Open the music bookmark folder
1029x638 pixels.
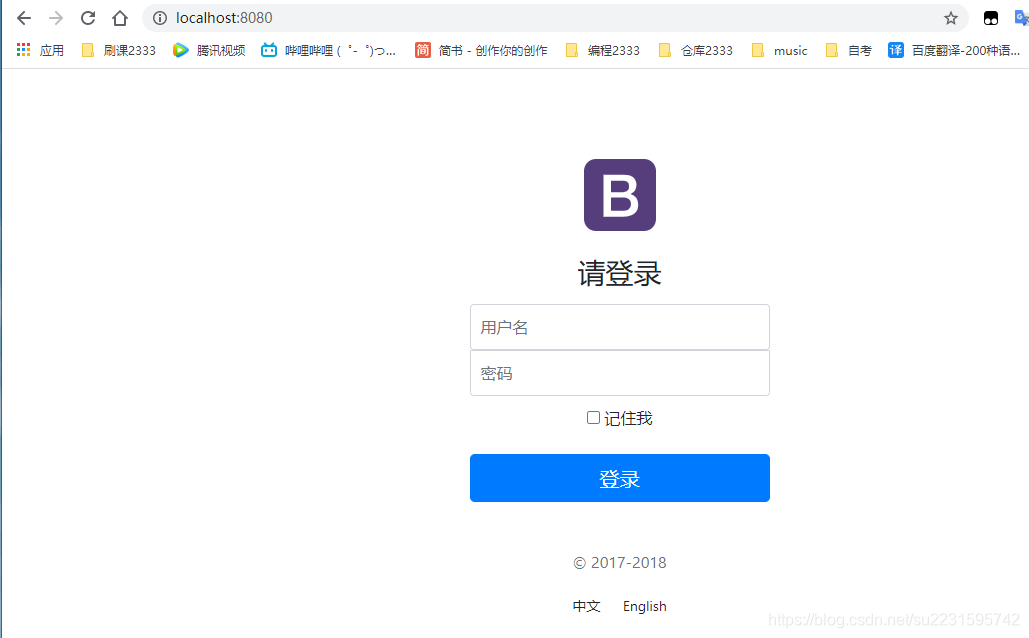click(779, 51)
